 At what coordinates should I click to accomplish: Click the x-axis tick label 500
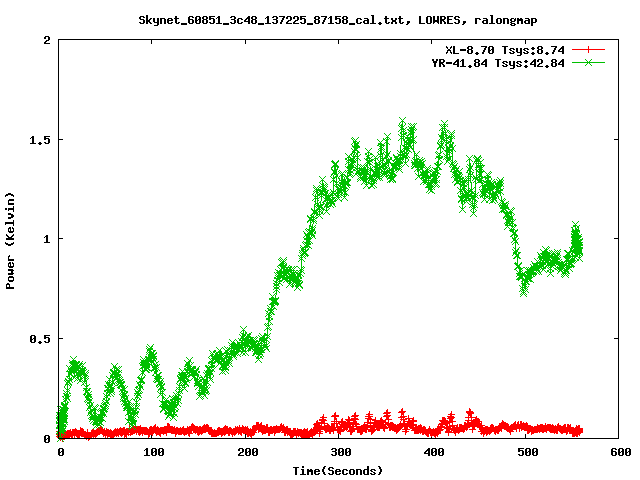click(x=527, y=452)
